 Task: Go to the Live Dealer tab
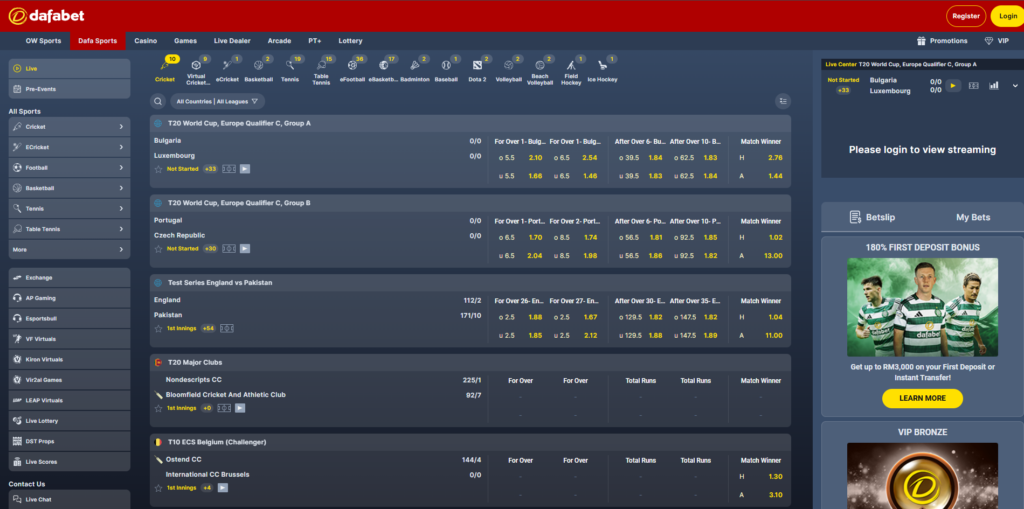click(x=232, y=41)
